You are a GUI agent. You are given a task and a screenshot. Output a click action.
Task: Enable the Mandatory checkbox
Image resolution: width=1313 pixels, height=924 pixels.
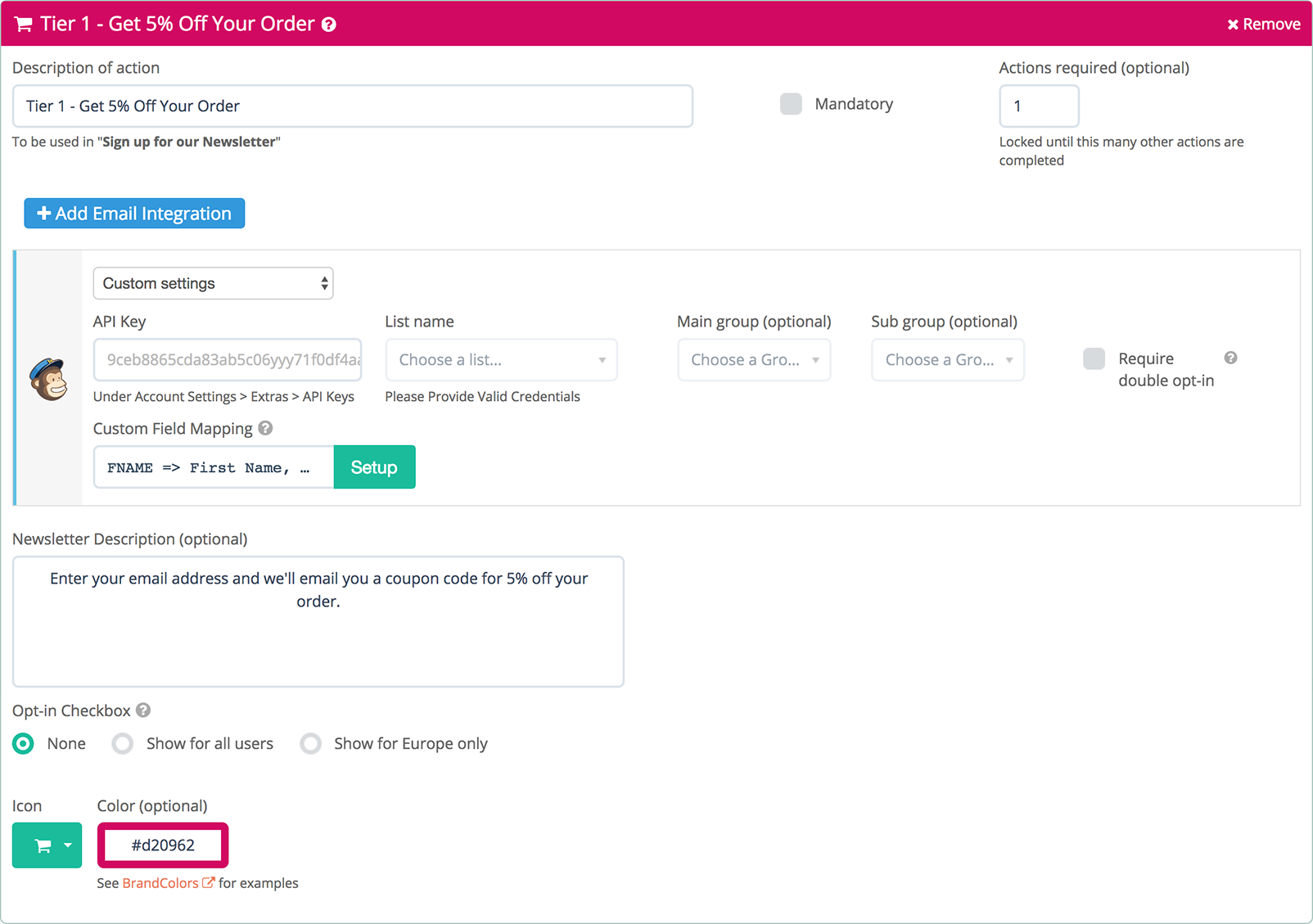coord(791,104)
